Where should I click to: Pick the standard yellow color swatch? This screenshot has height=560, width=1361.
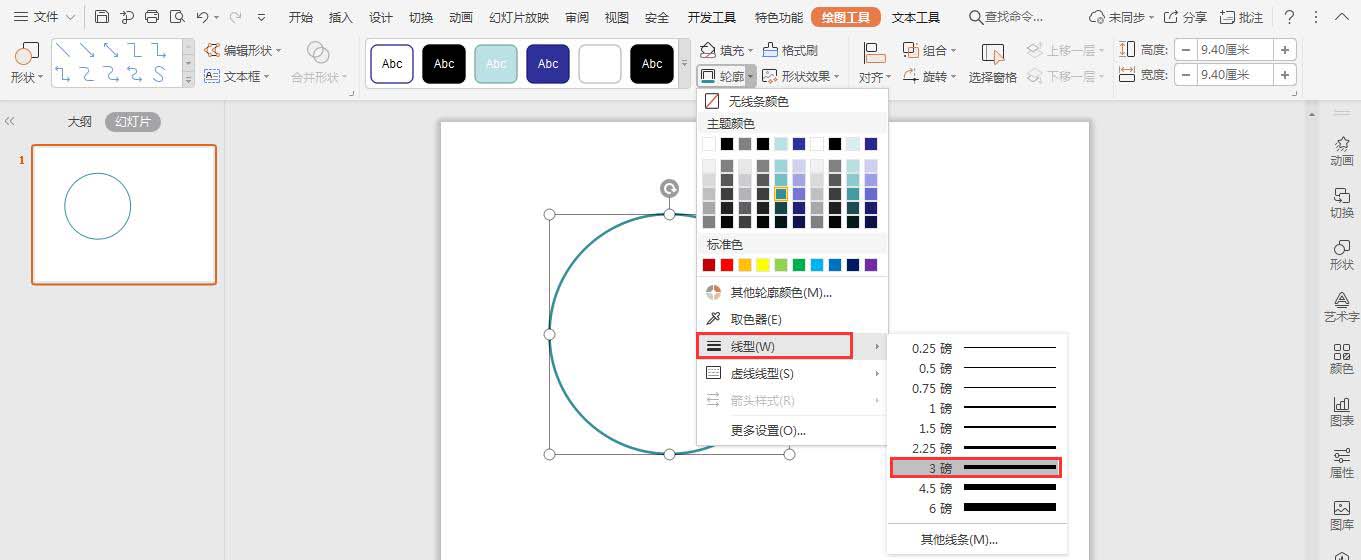tap(763, 265)
